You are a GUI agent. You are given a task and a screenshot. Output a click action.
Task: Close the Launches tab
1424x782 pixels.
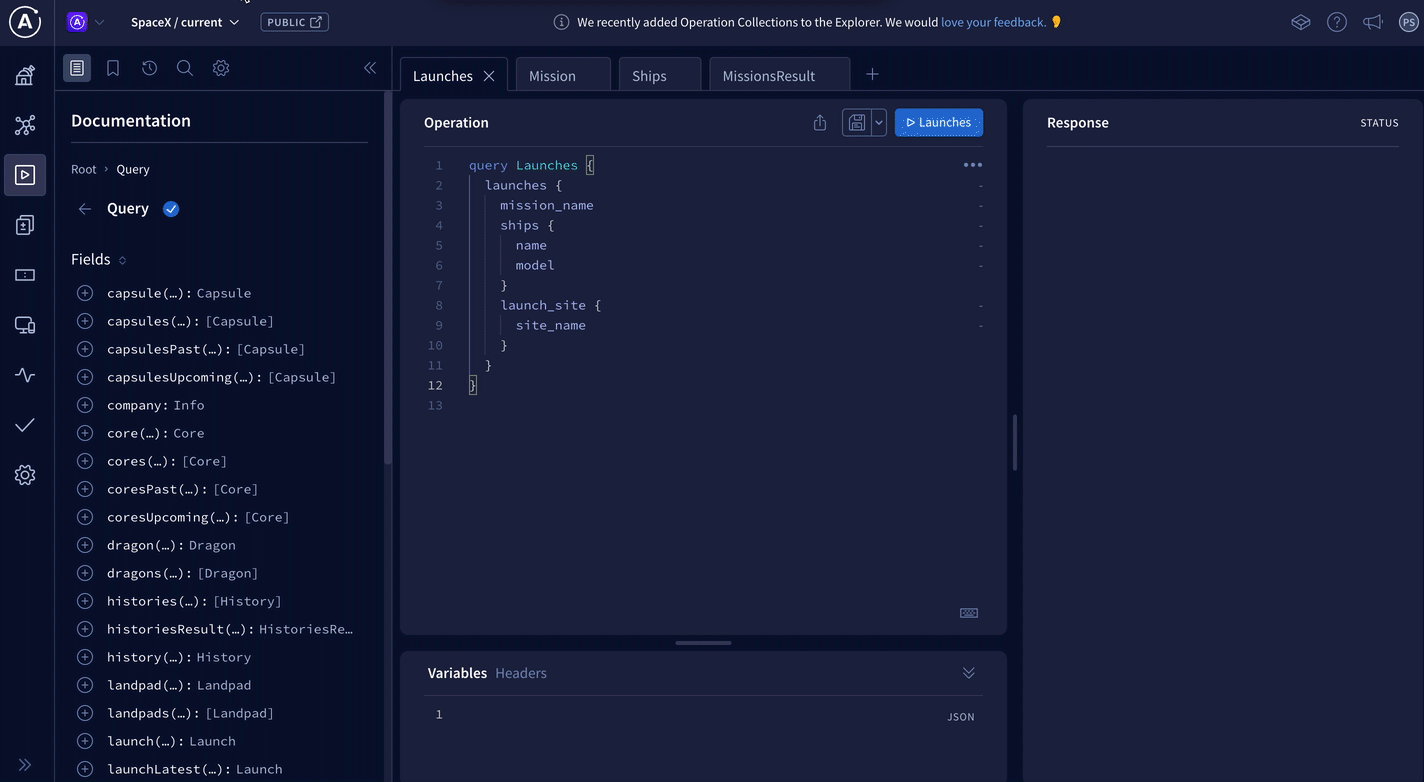point(489,76)
